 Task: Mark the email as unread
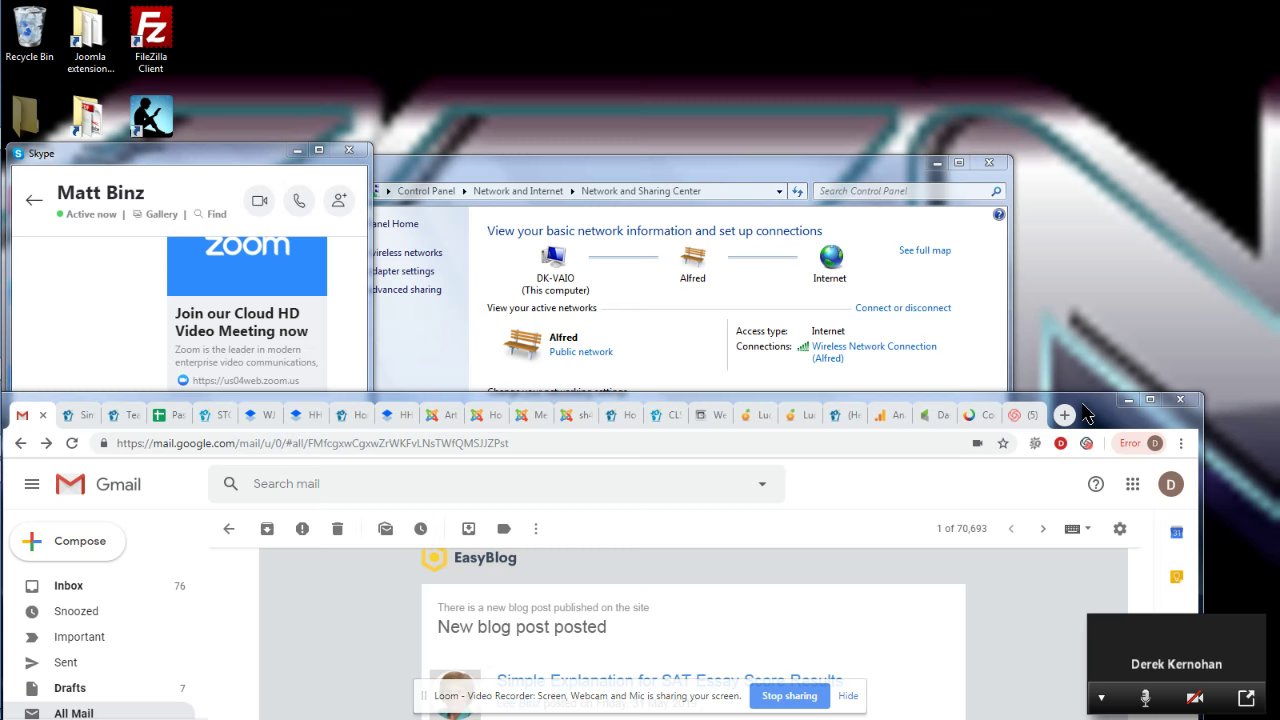point(386,529)
